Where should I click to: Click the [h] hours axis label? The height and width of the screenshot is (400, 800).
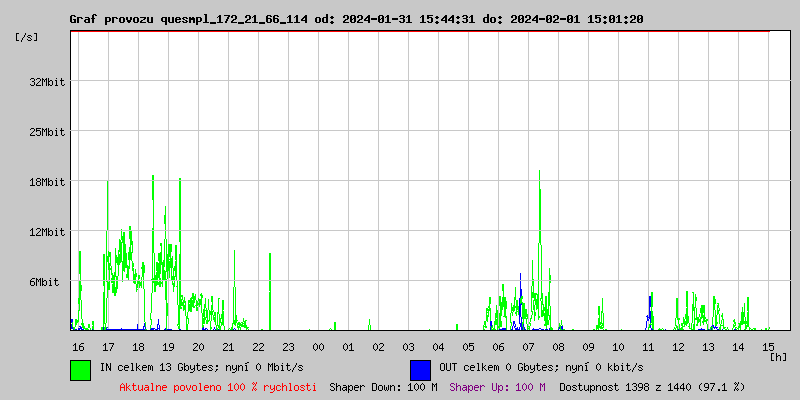[778, 356]
